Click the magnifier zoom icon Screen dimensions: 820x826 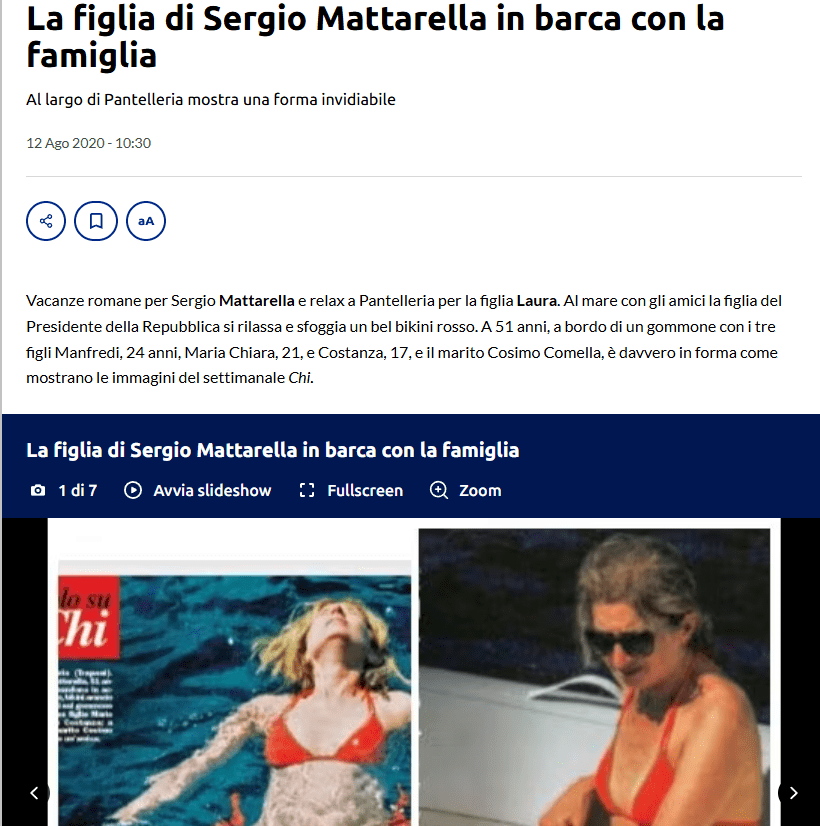pyautogui.click(x=439, y=490)
